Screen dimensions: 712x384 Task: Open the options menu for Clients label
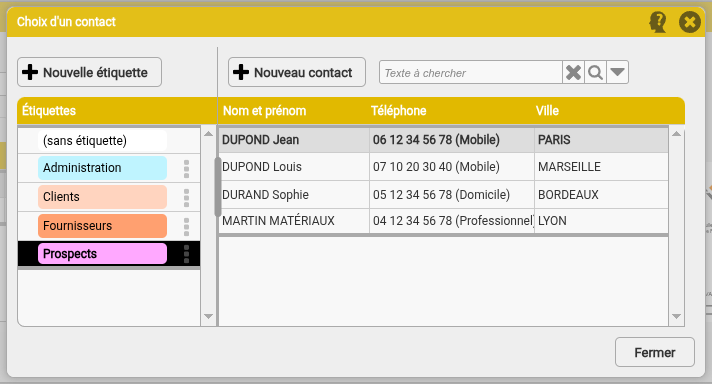(x=186, y=197)
